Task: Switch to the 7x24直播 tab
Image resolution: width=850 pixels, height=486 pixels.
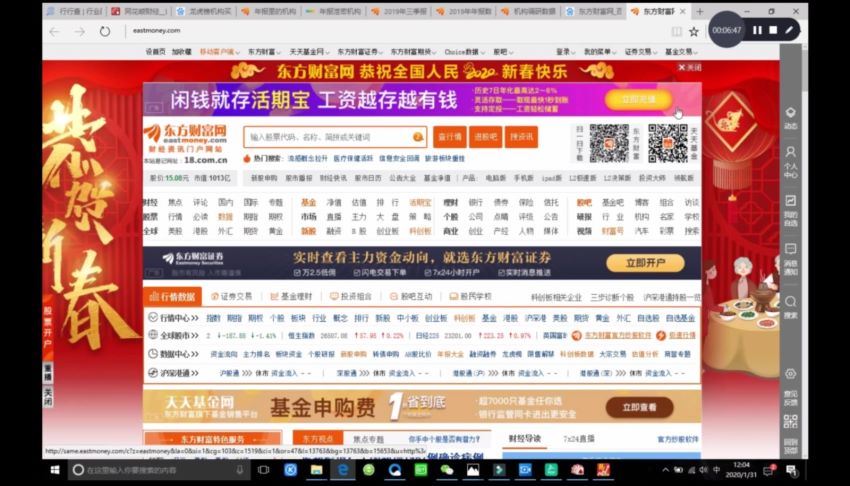Action: pos(578,438)
